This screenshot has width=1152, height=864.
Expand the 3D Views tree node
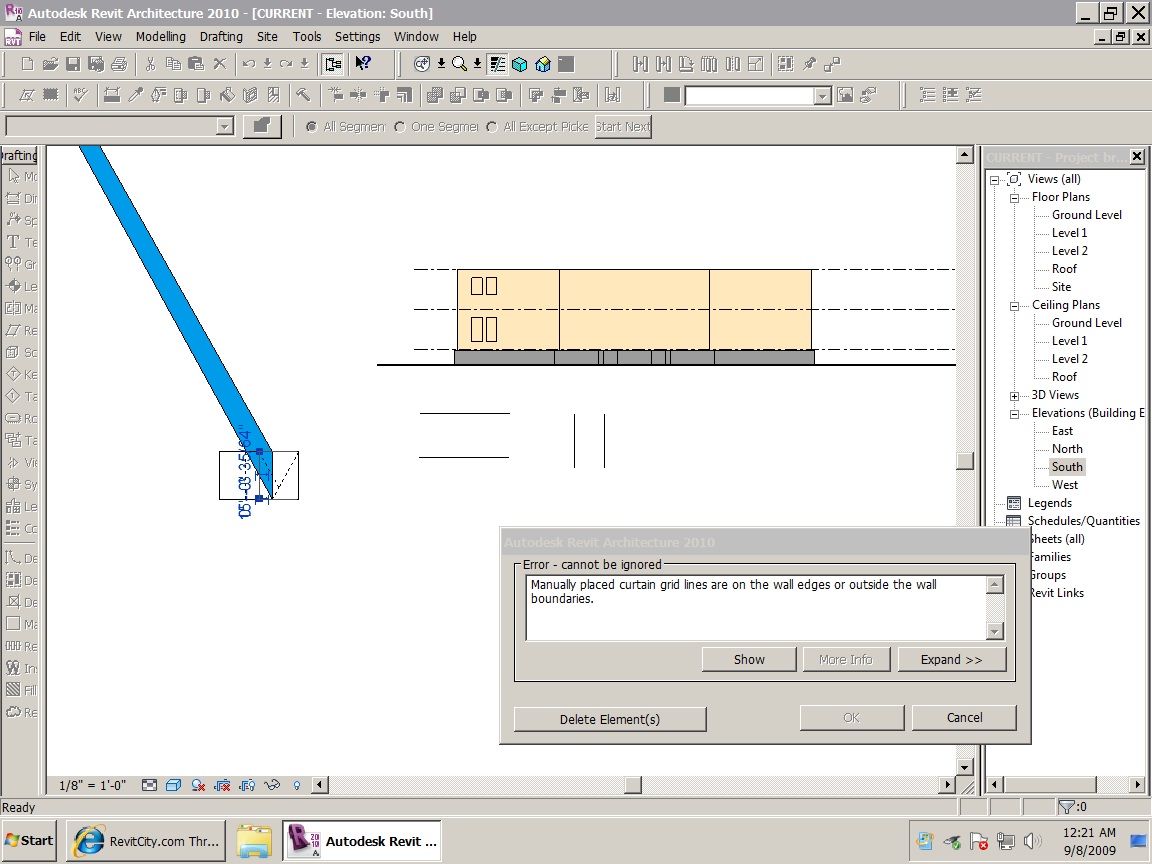tap(1013, 395)
